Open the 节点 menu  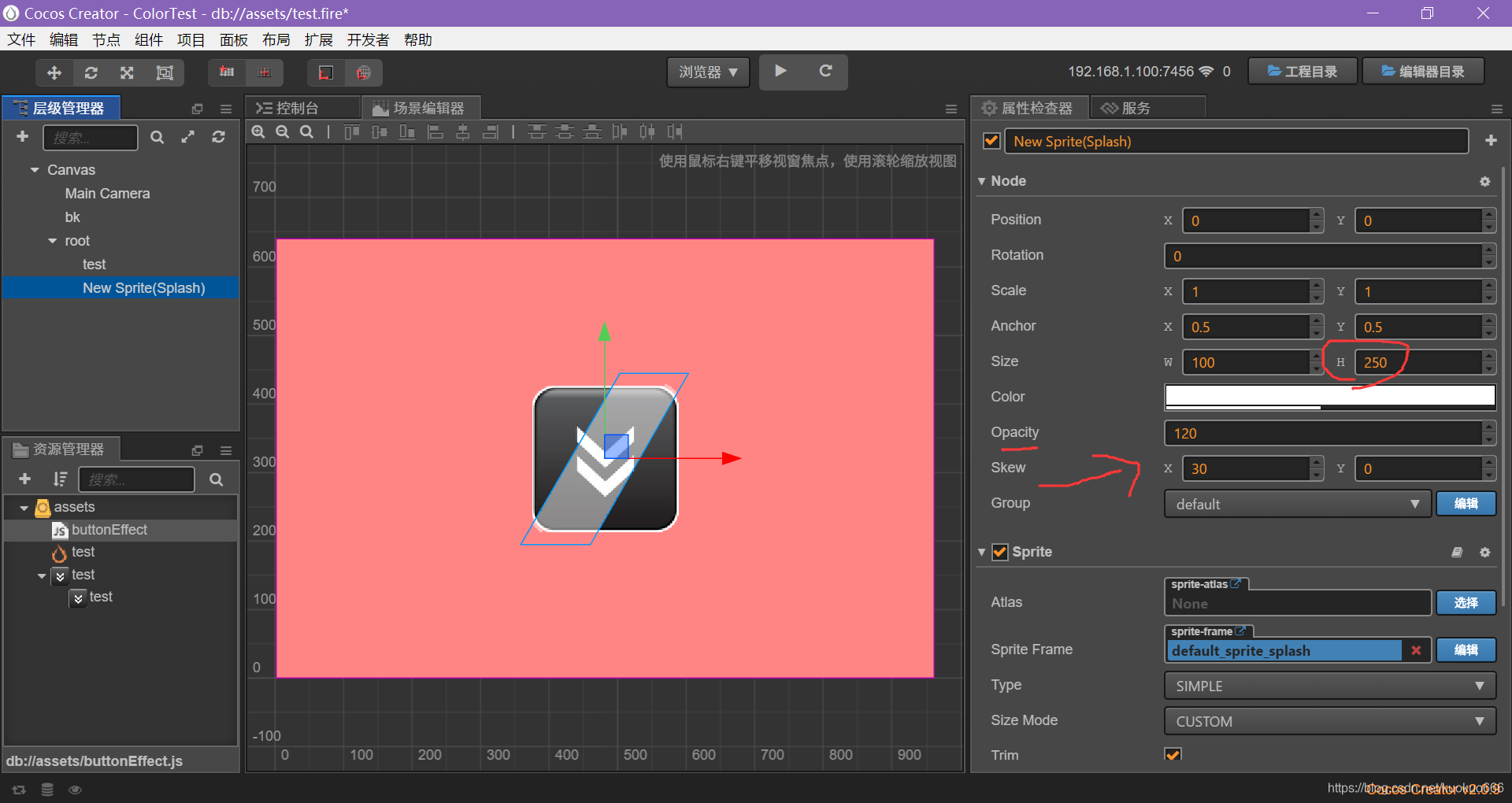pos(106,39)
